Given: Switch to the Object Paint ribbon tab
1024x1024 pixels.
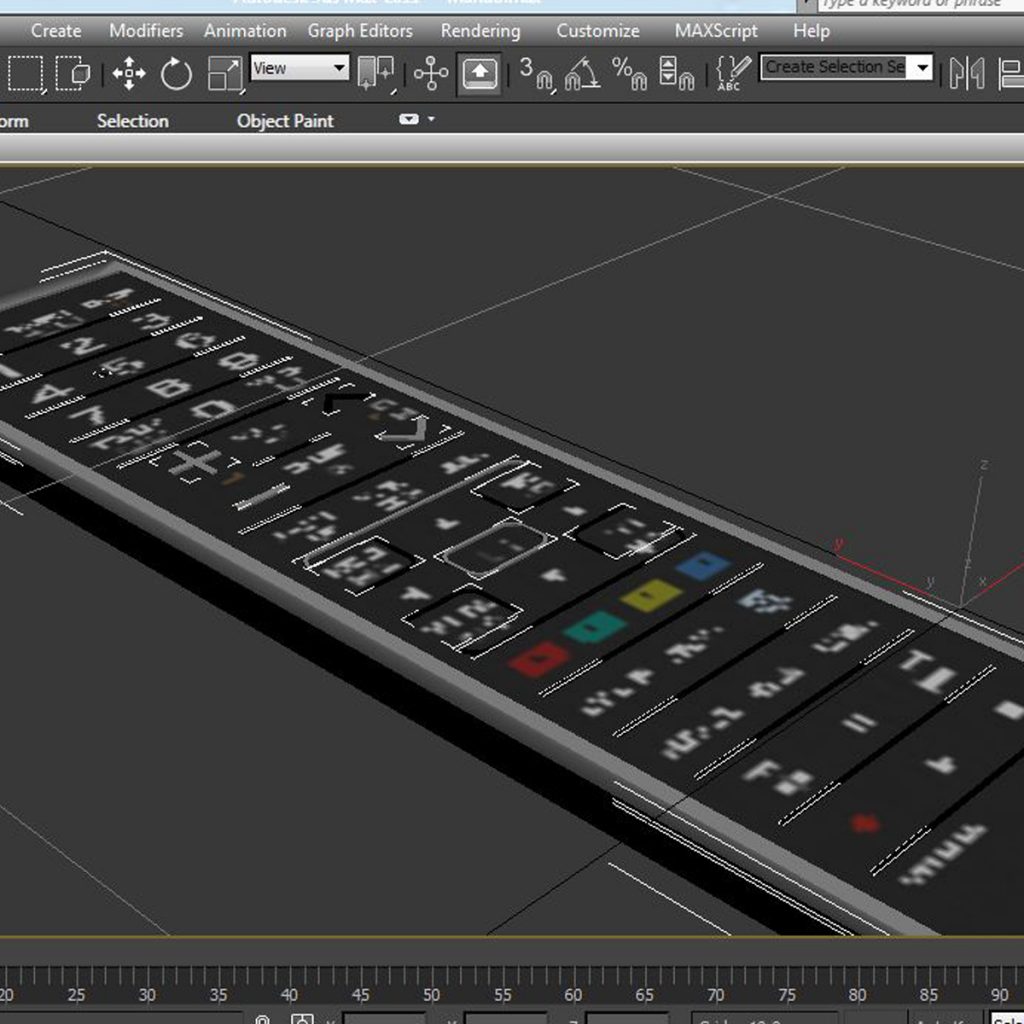Looking at the screenshot, I should (x=284, y=121).
